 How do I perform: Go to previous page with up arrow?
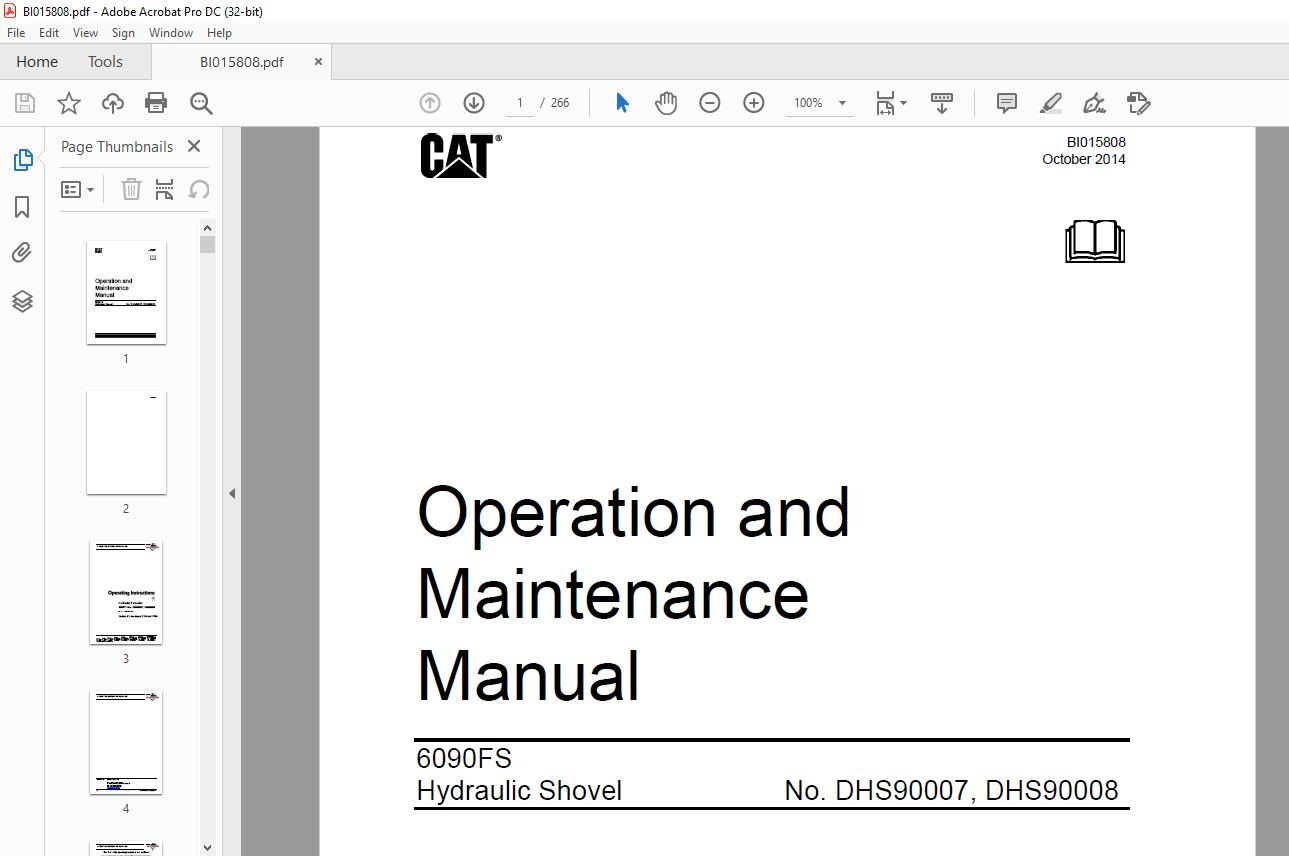(x=430, y=103)
